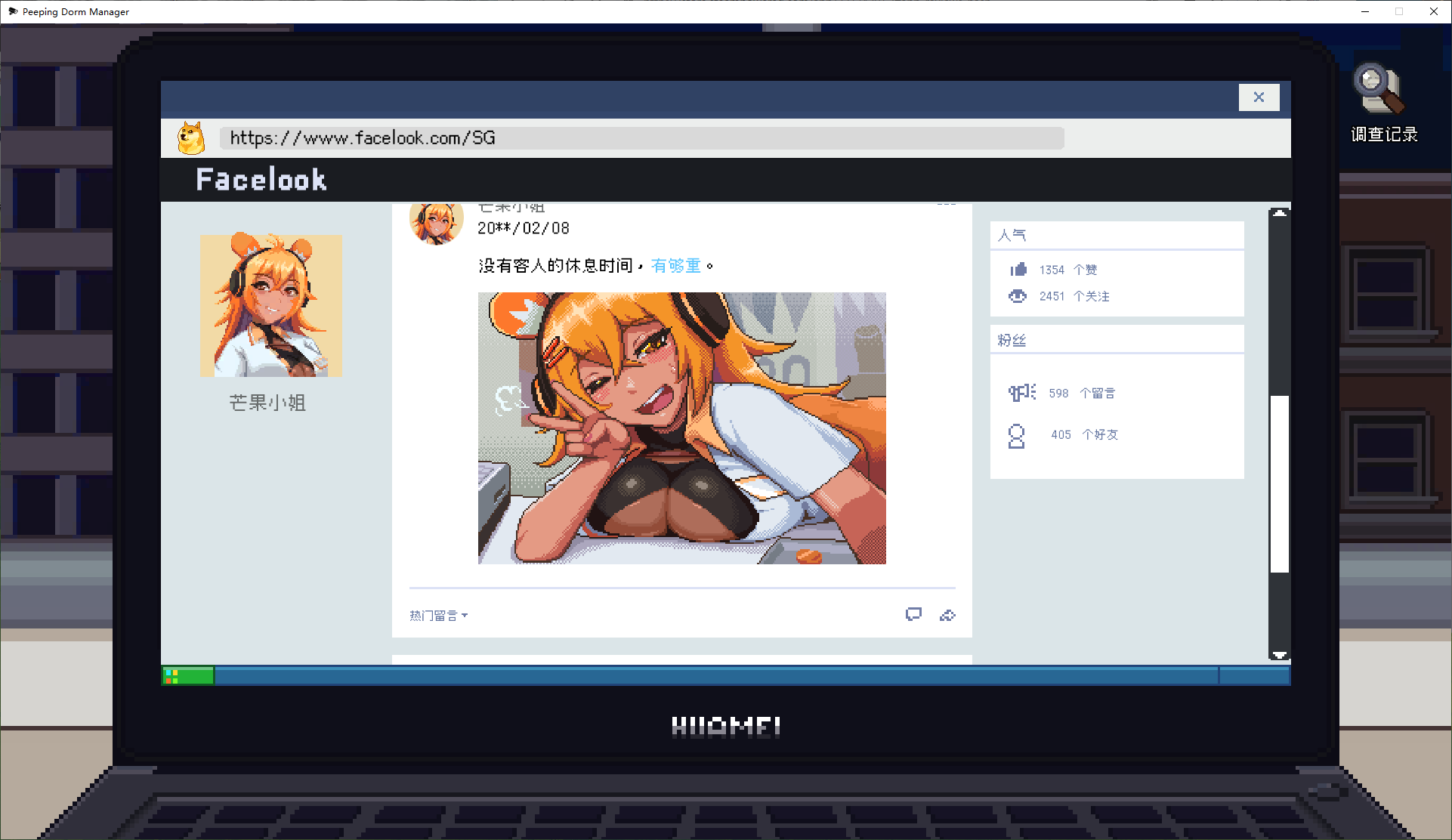Click the 598 个留言 text
The height and width of the screenshot is (840, 1452).
point(1082,393)
